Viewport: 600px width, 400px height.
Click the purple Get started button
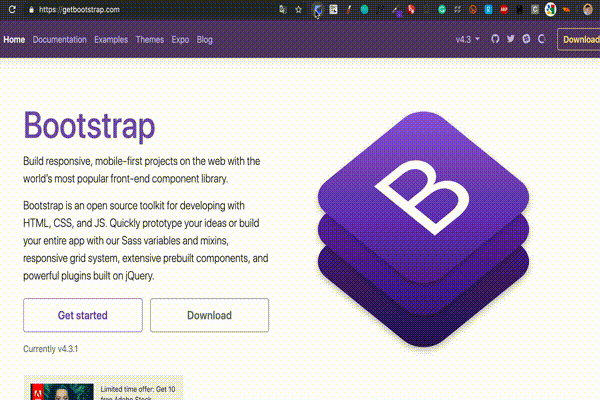83,315
